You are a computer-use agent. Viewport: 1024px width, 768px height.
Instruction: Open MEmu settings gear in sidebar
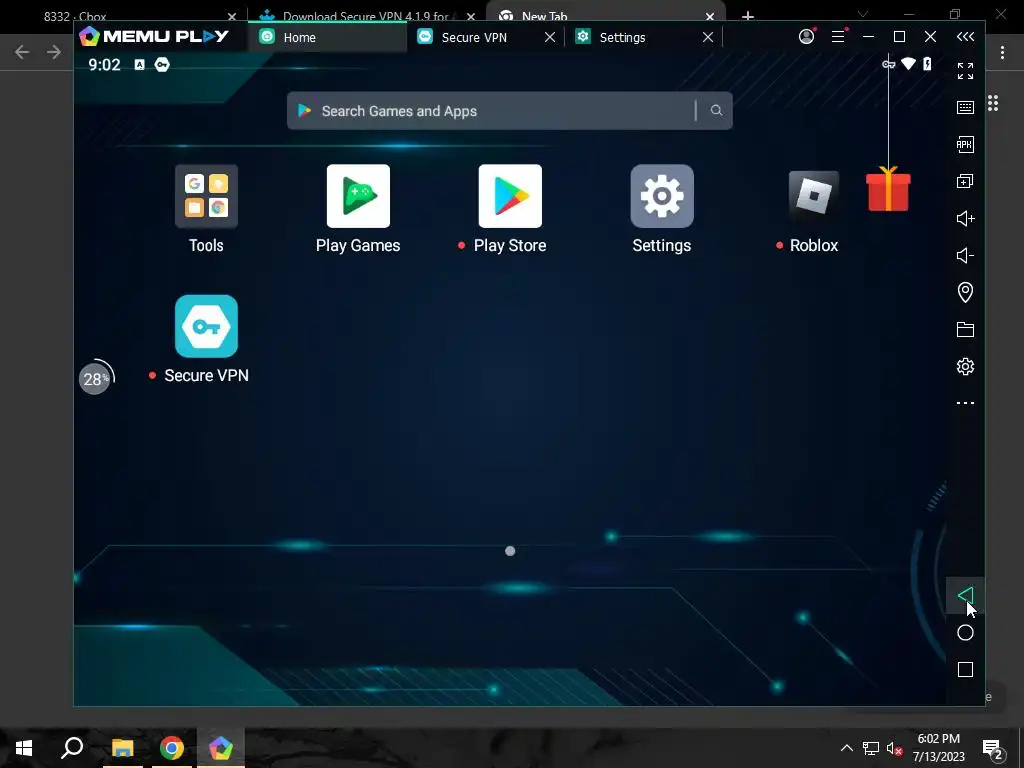pyautogui.click(x=965, y=366)
